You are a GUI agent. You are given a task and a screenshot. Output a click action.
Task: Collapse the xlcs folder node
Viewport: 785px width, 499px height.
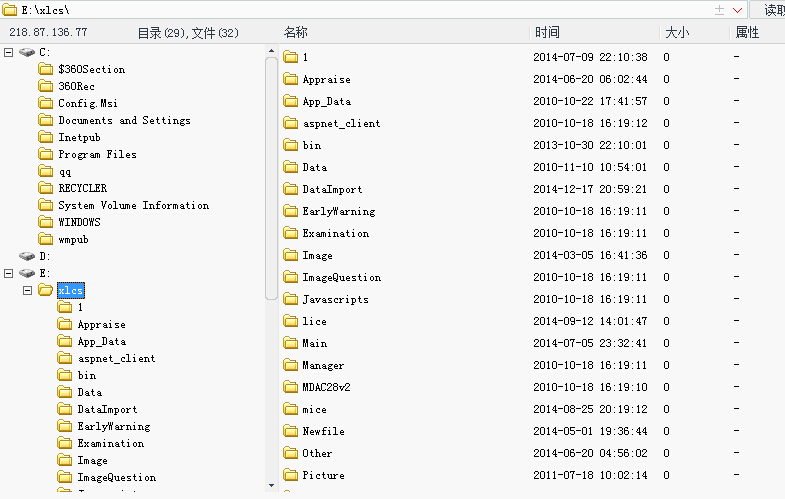click(x=28, y=290)
